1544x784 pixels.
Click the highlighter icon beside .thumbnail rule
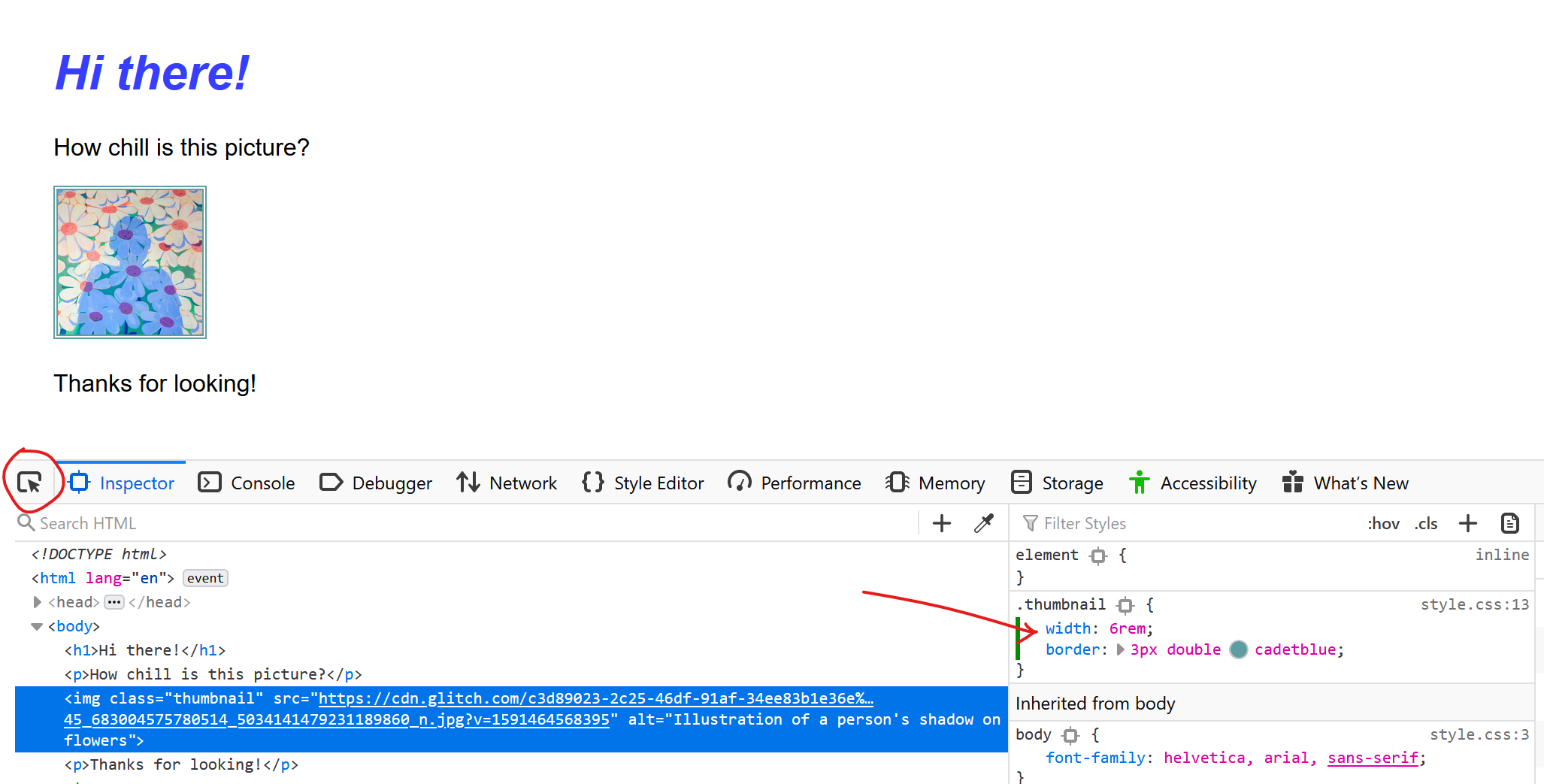pos(1125,605)
